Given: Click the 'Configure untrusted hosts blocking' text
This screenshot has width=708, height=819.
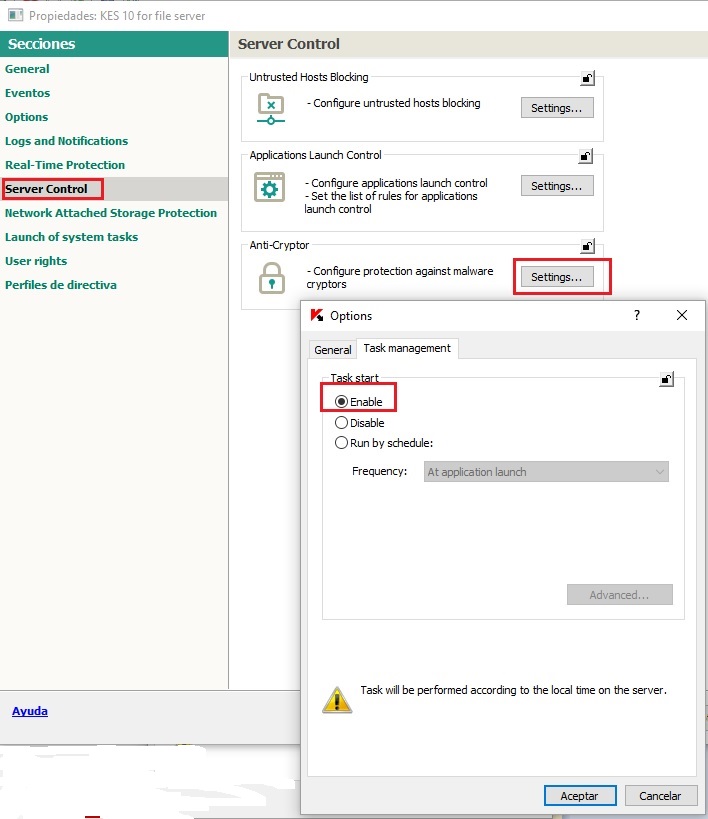Looking at the screenshot, I should [x=393, y=103].
